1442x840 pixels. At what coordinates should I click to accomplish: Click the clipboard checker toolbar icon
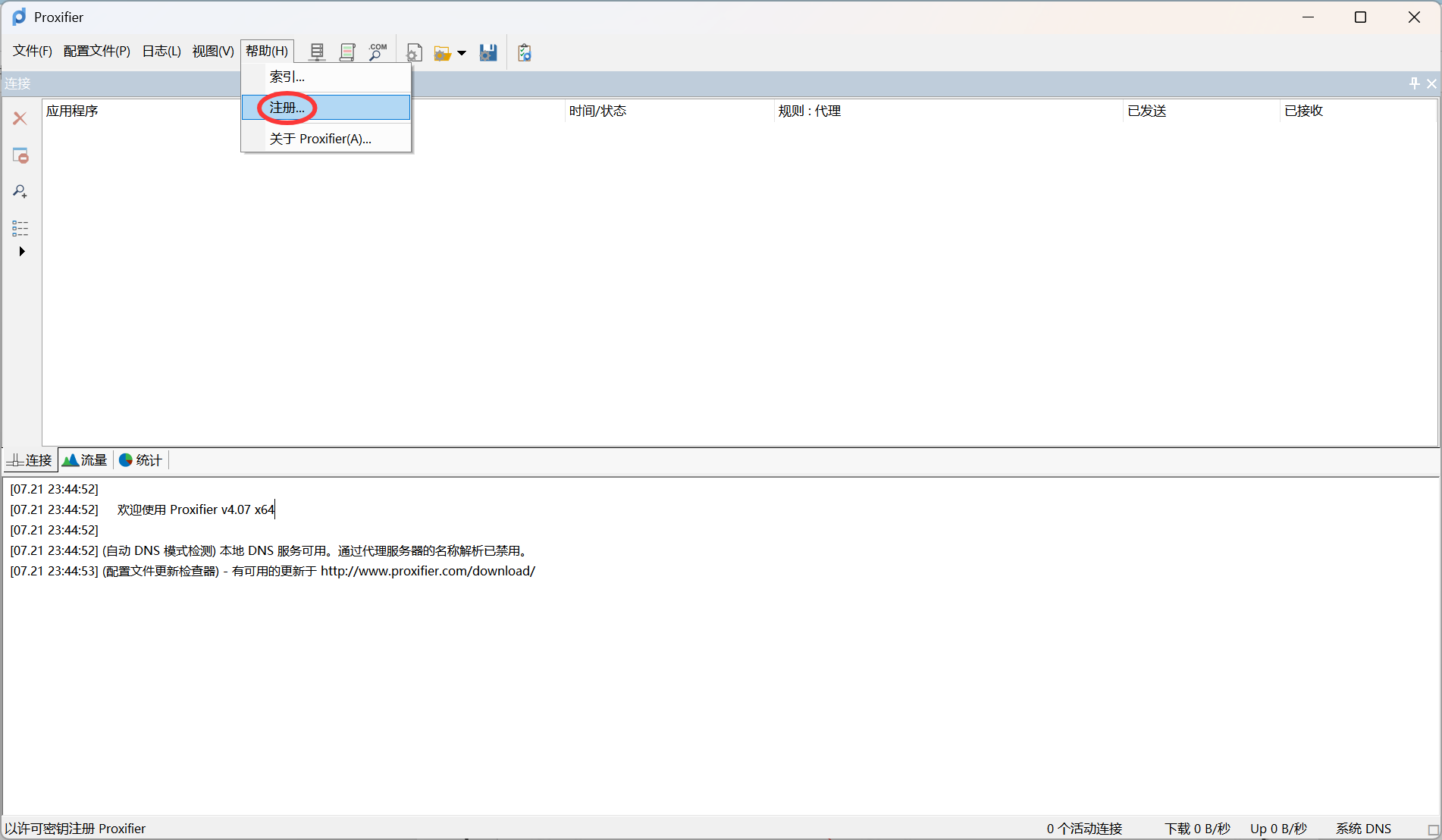point(524,52)
